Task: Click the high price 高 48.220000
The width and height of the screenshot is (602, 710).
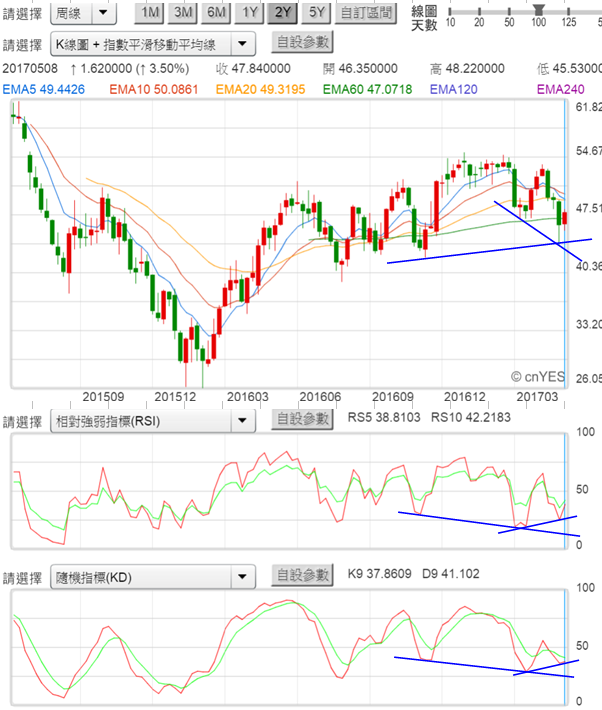Action: pos(467,69)
